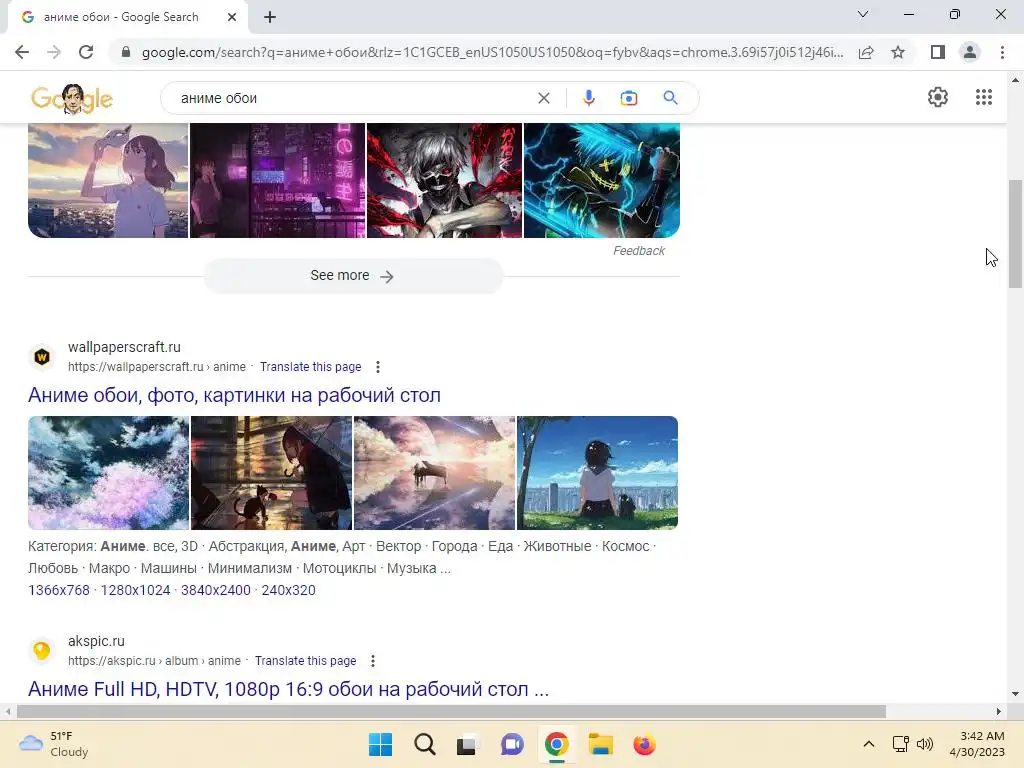Open the girl holding mask image
This screenshot has width=1024, height=768.
pyautogui.click(x=108, y=180)
